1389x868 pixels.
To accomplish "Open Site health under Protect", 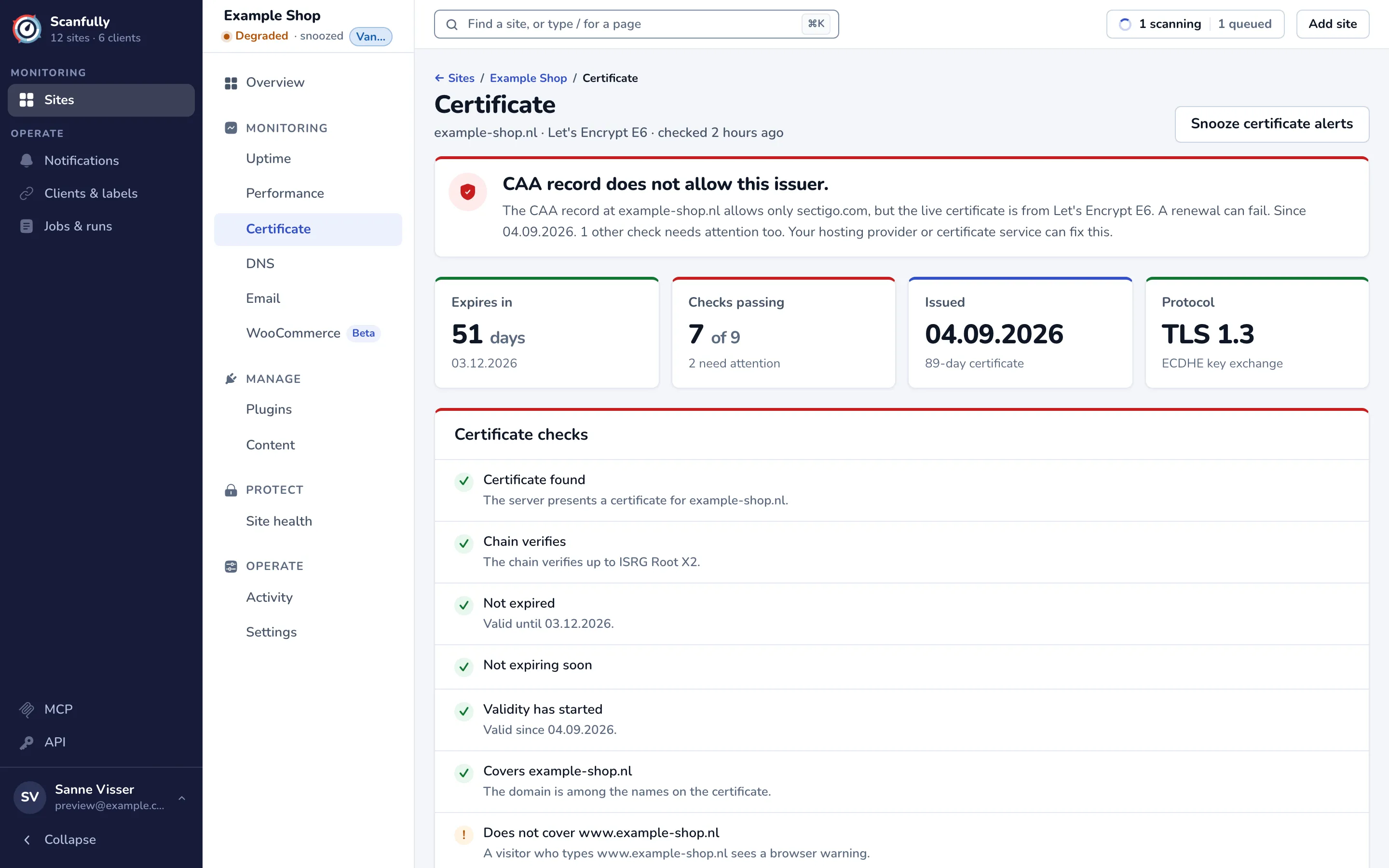I will [308, 521].
